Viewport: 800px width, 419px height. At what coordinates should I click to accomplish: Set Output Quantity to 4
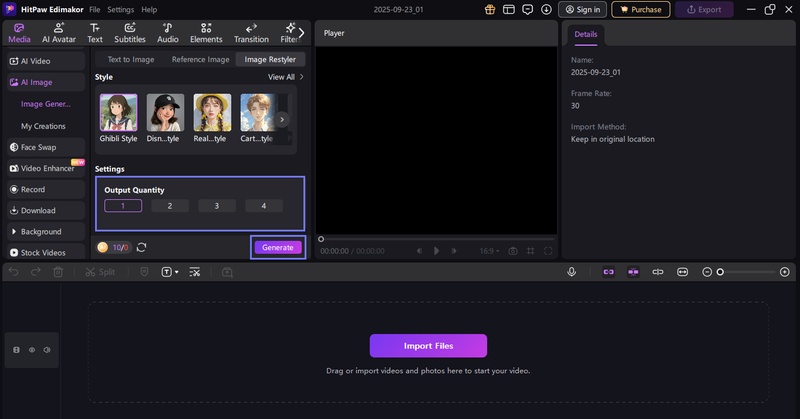click(264, 206)
